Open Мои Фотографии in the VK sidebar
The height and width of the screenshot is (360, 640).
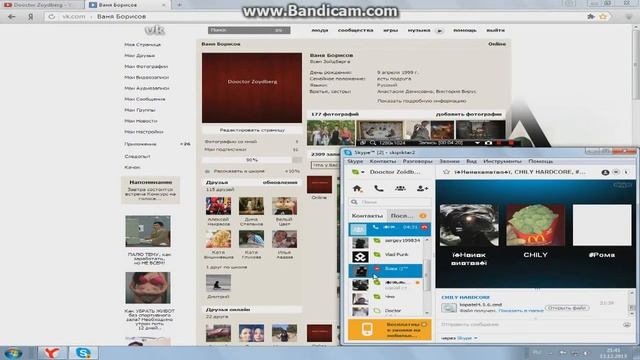click(146, 67)
